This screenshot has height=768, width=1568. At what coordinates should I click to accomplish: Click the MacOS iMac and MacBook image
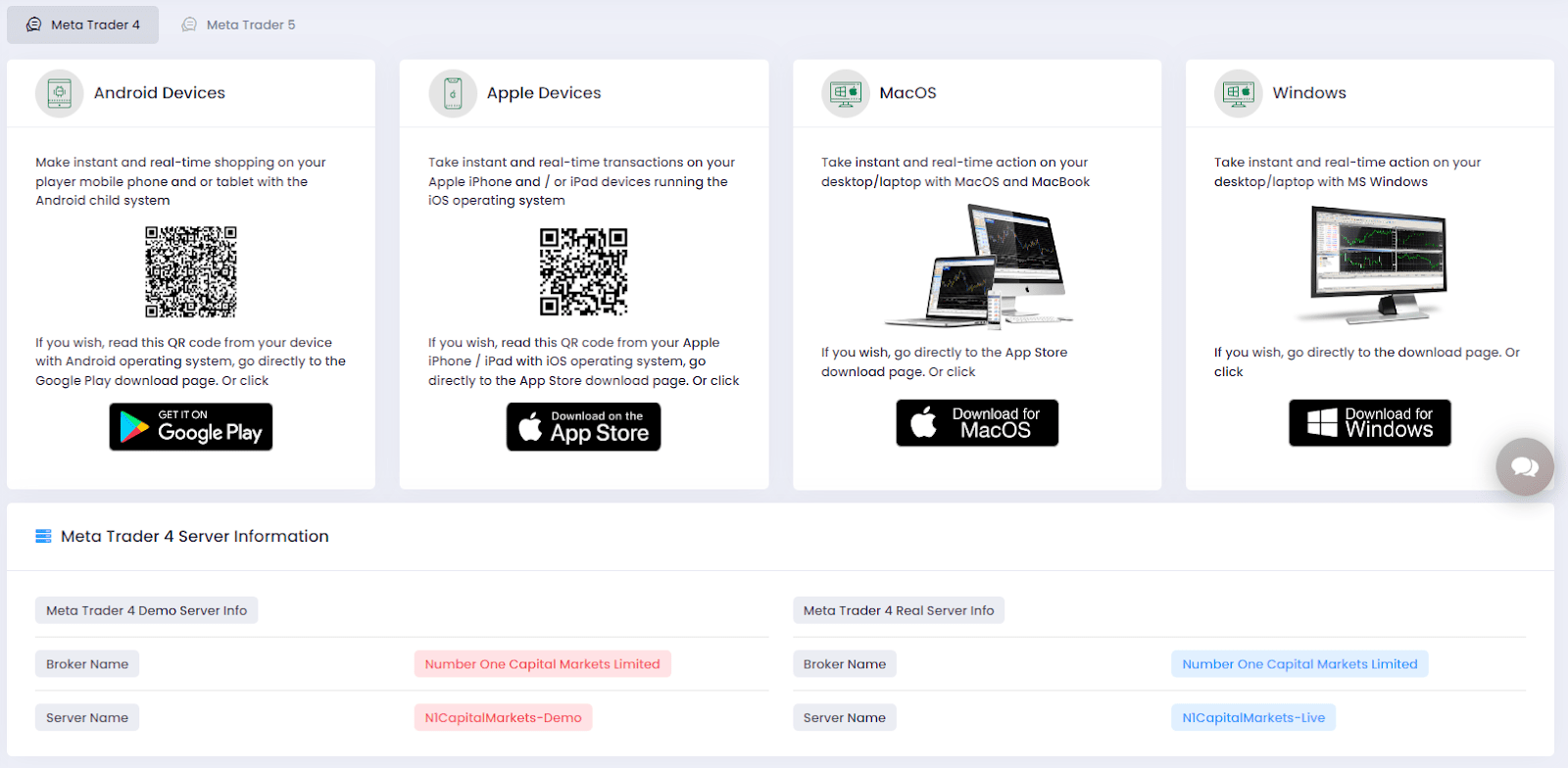coord(978,265)
